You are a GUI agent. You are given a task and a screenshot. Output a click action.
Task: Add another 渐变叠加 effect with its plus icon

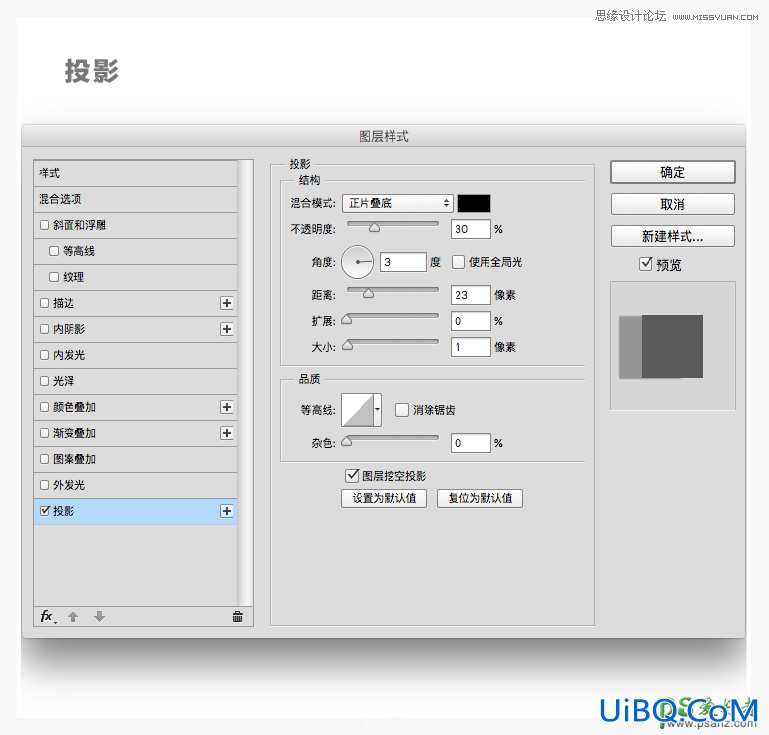click(227, 433)
